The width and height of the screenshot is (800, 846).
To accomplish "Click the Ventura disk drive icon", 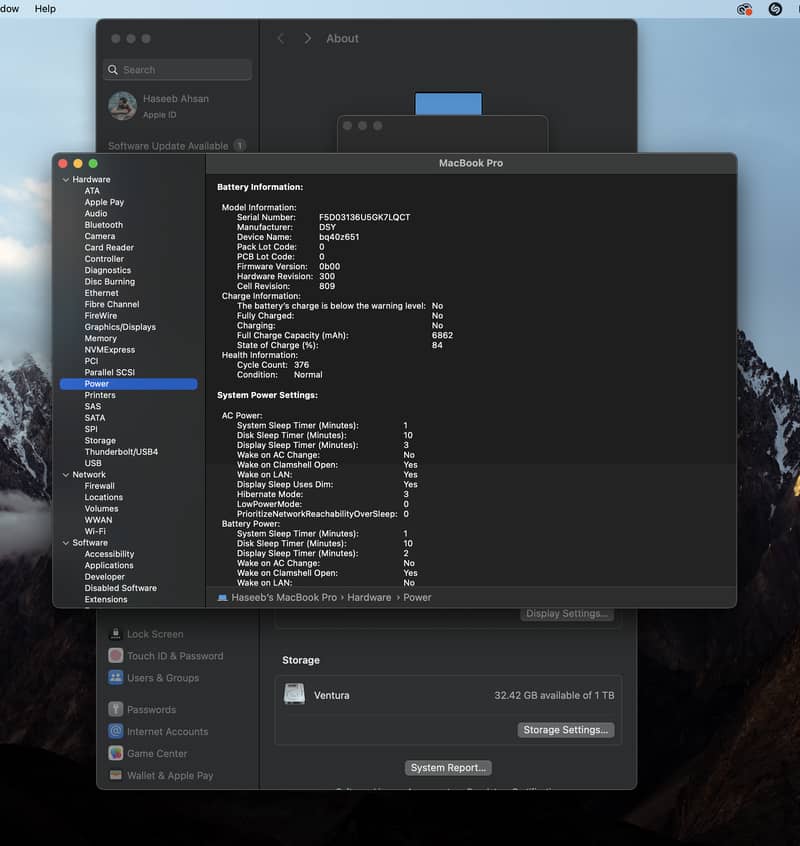I will point(294,694).
